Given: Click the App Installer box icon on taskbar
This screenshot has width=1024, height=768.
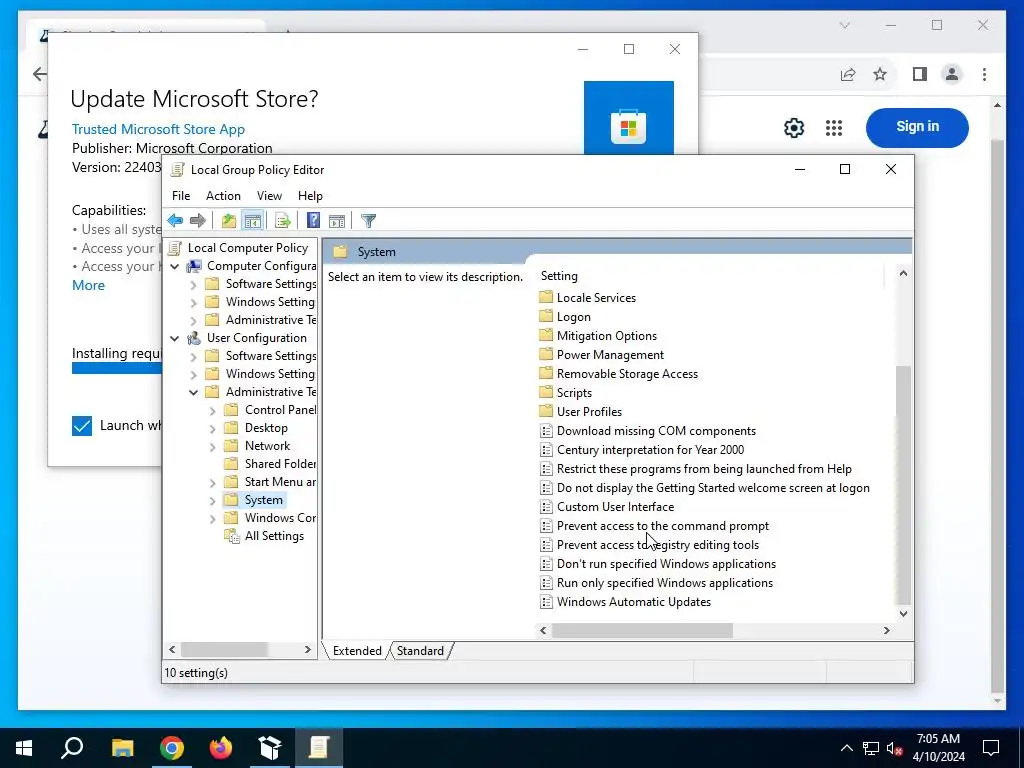Looking at the screenshot, I should (270, 748).
